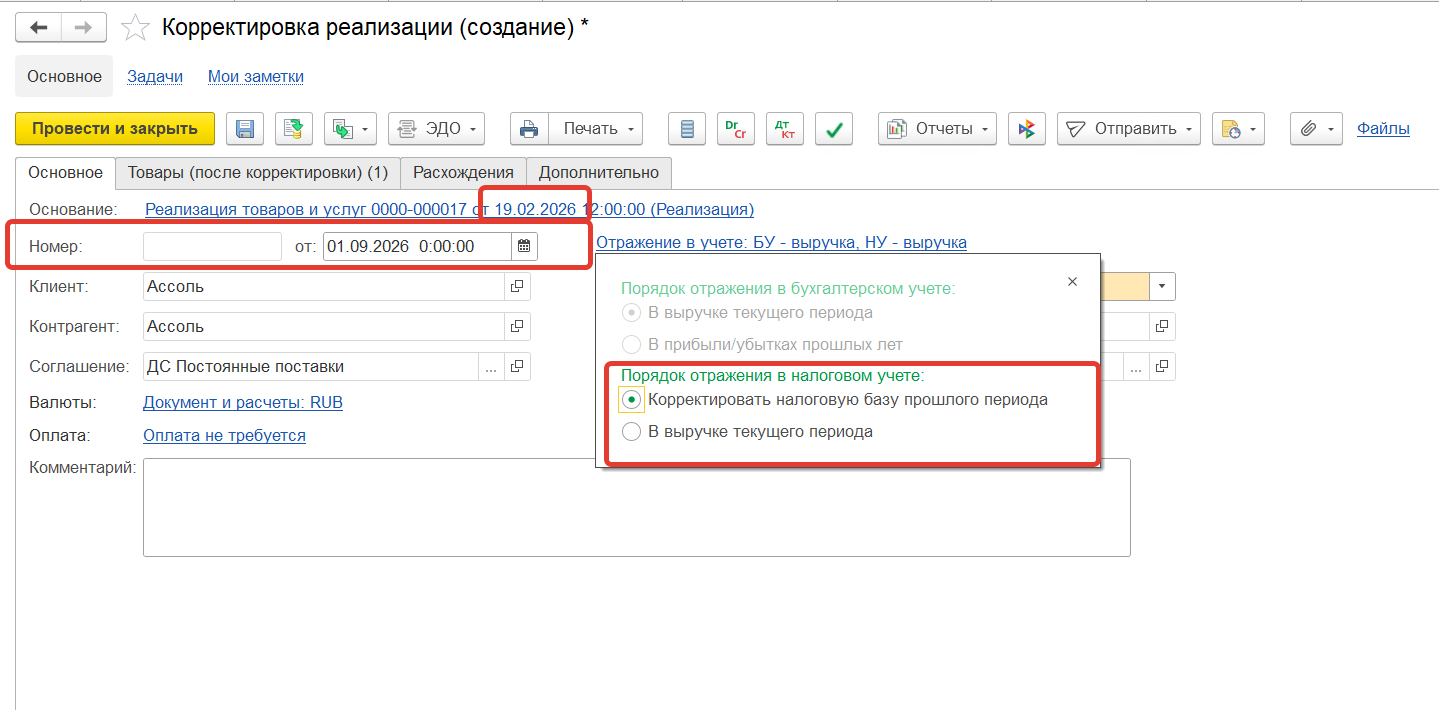Click the Клиент field with Ассоль
Image resolution: width=1439 pixels, height=710 pixels.
pos(323,287)
